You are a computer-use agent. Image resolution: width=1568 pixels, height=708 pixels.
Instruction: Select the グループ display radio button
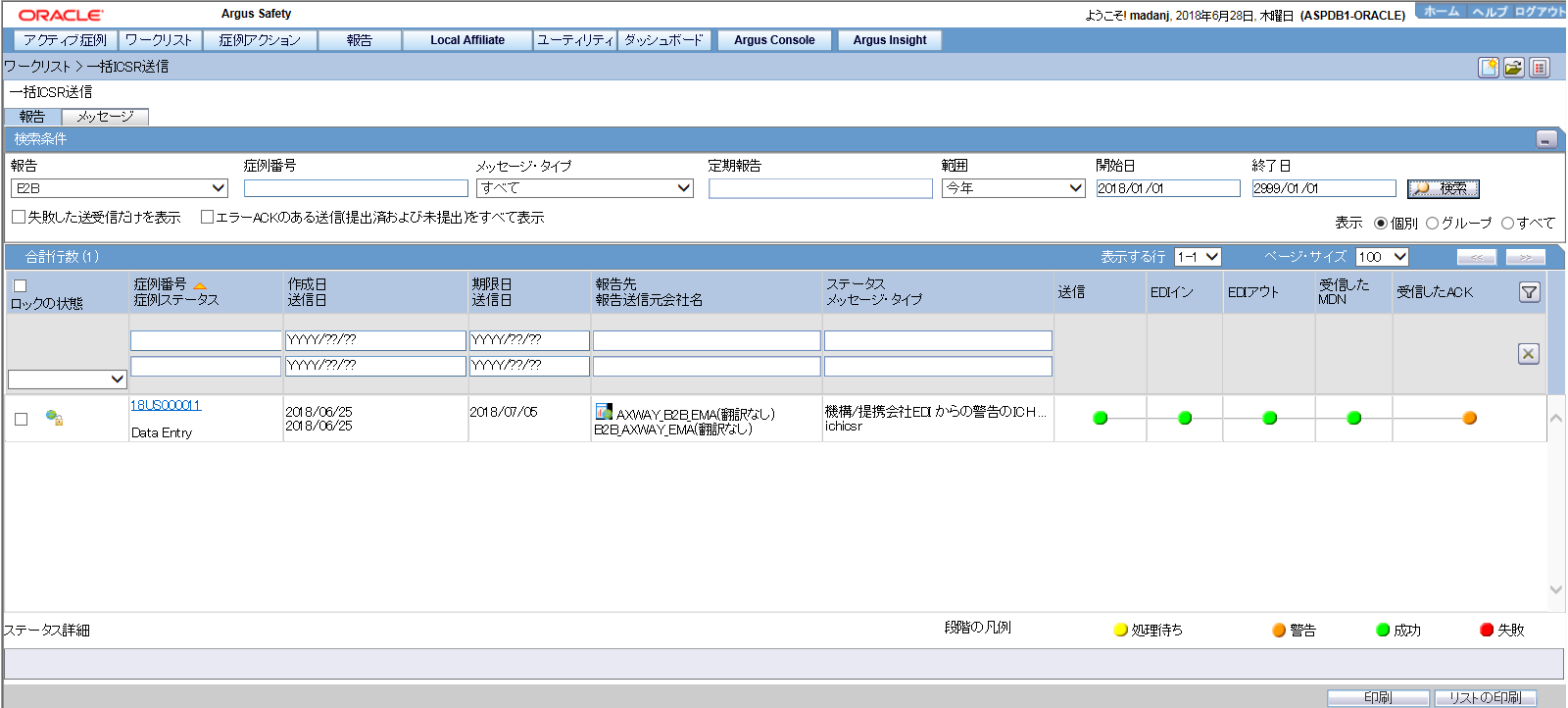point(1432,223)
